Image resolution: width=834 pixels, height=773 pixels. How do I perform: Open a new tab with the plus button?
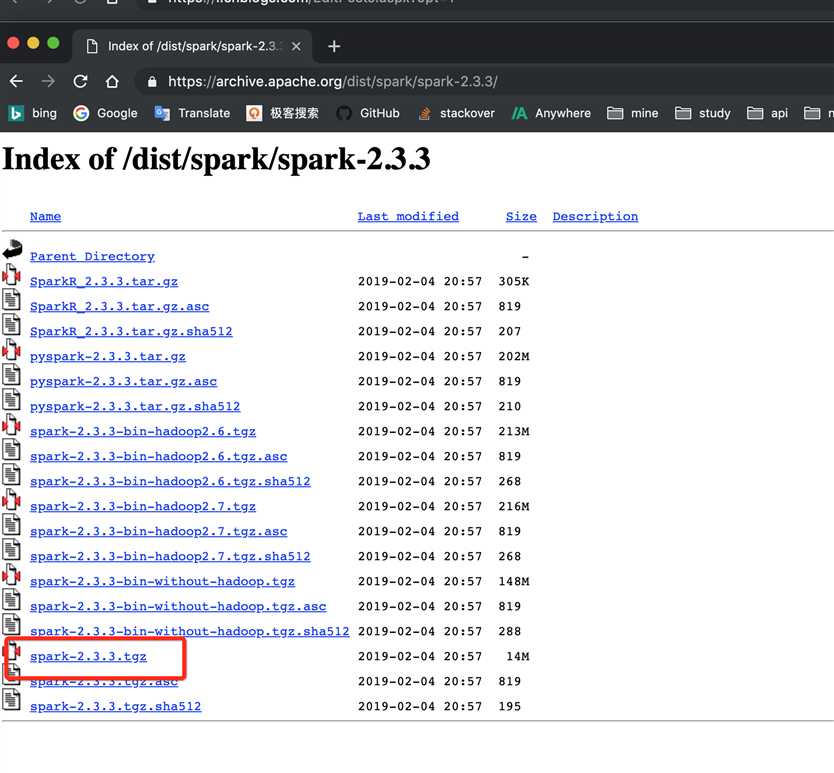334,47
